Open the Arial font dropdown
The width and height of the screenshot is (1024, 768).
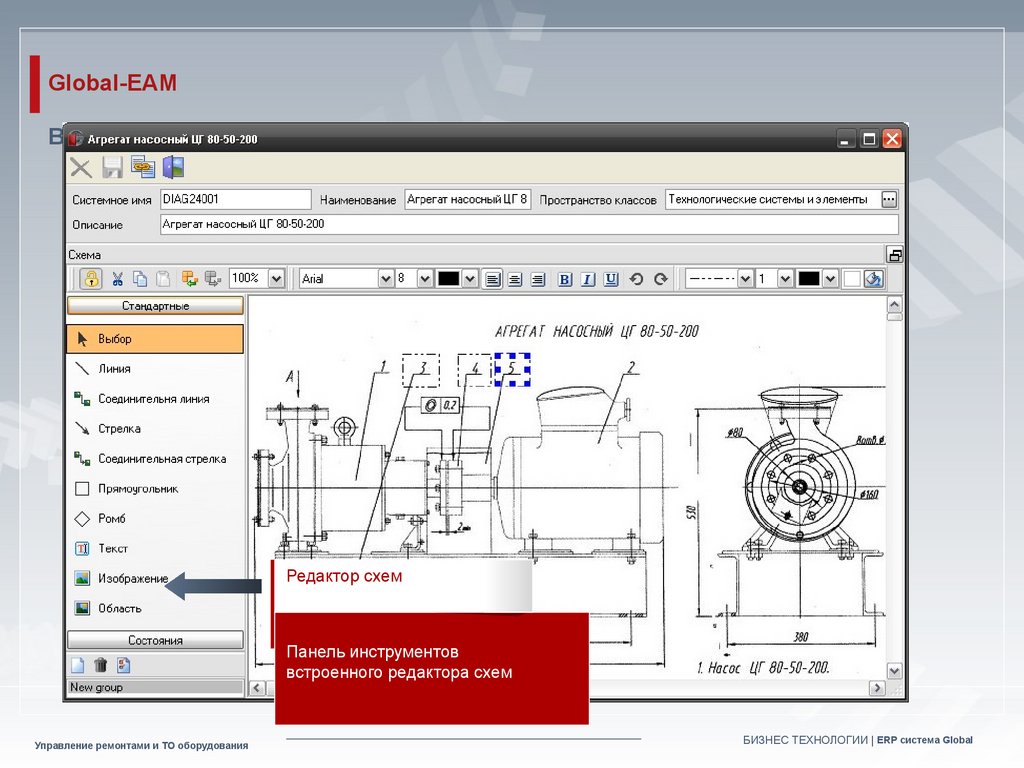[385, 279]
